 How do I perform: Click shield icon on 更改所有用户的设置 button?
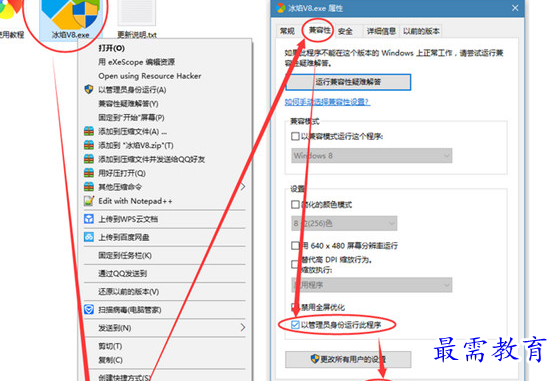(315, 359)
